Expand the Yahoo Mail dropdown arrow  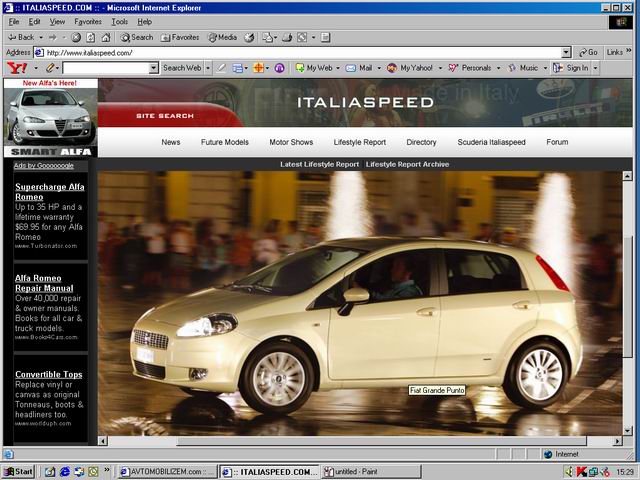click(x=378, y=68)
